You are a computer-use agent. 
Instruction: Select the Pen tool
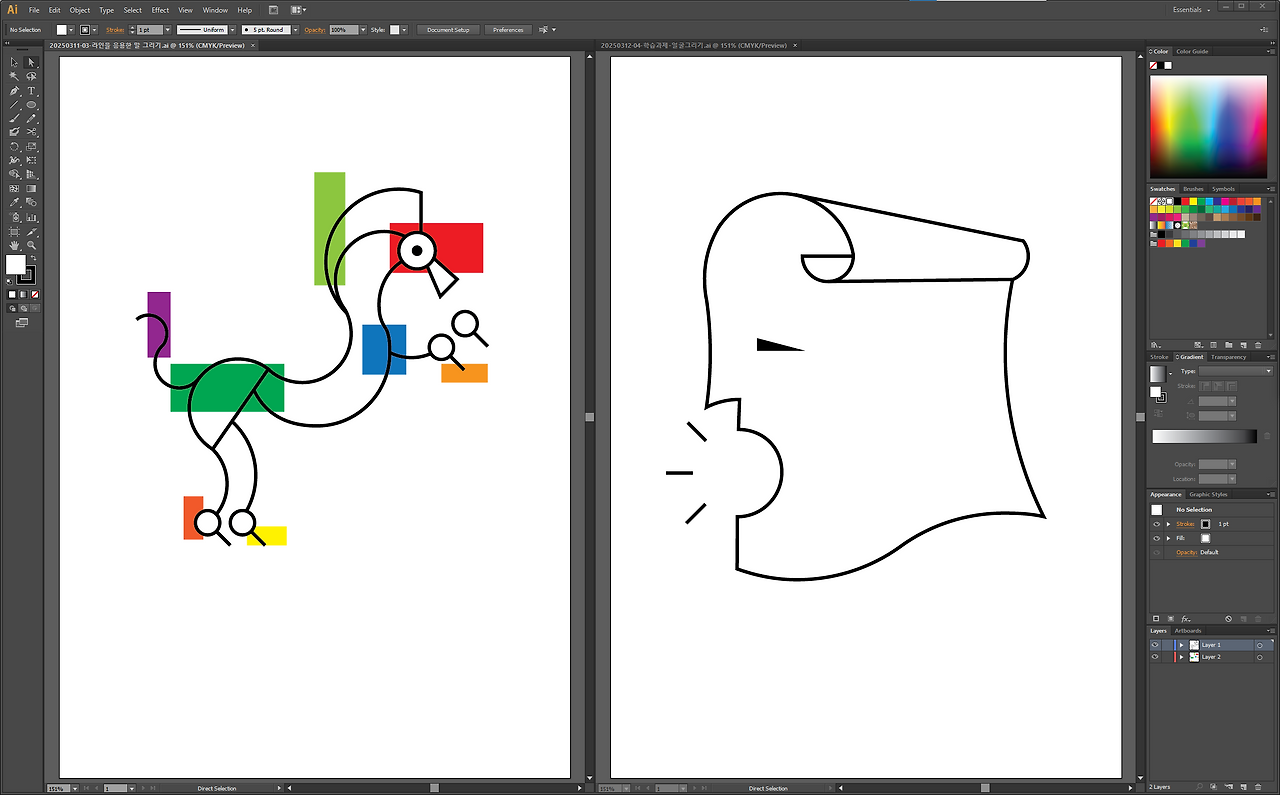pyautogui.click(x=12, y=90)
